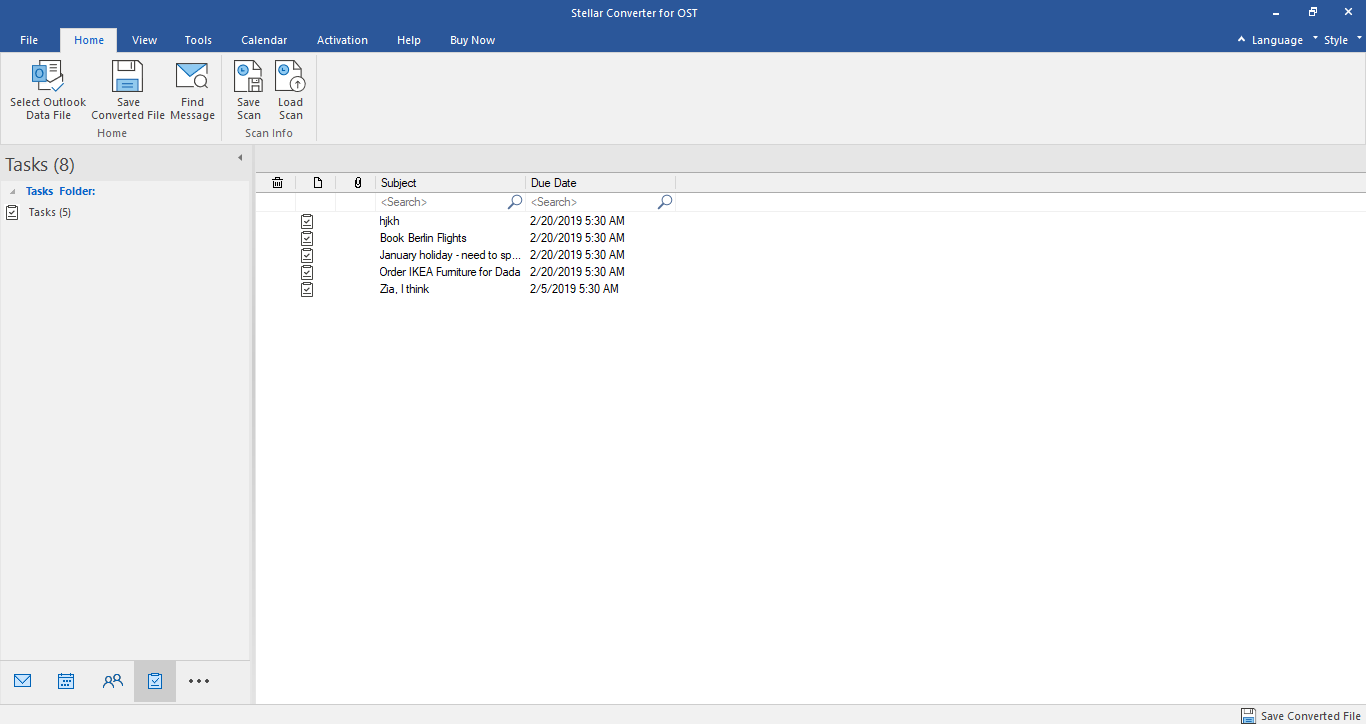
Task: Click due date 2/5/2019 5:30 AM
Action: point(574,289)
